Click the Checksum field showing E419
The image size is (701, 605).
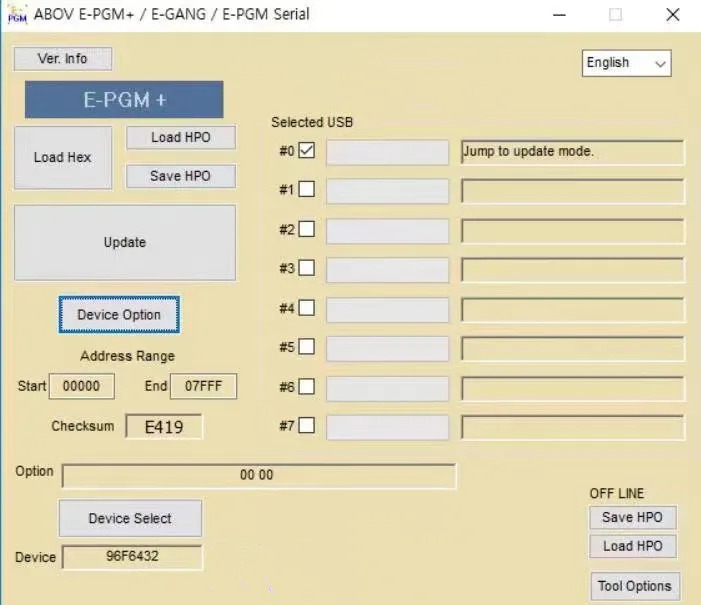coord(164,427)
